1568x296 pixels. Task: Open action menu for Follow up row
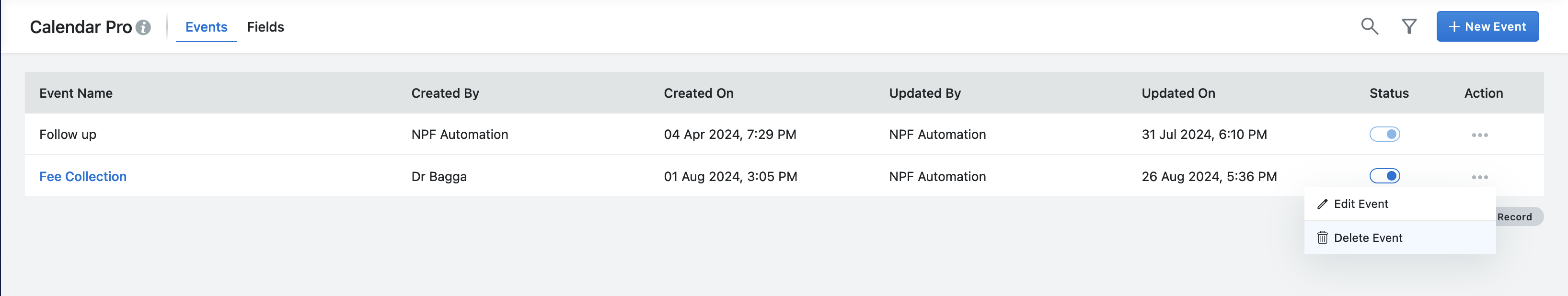[x=1480, y=135]
